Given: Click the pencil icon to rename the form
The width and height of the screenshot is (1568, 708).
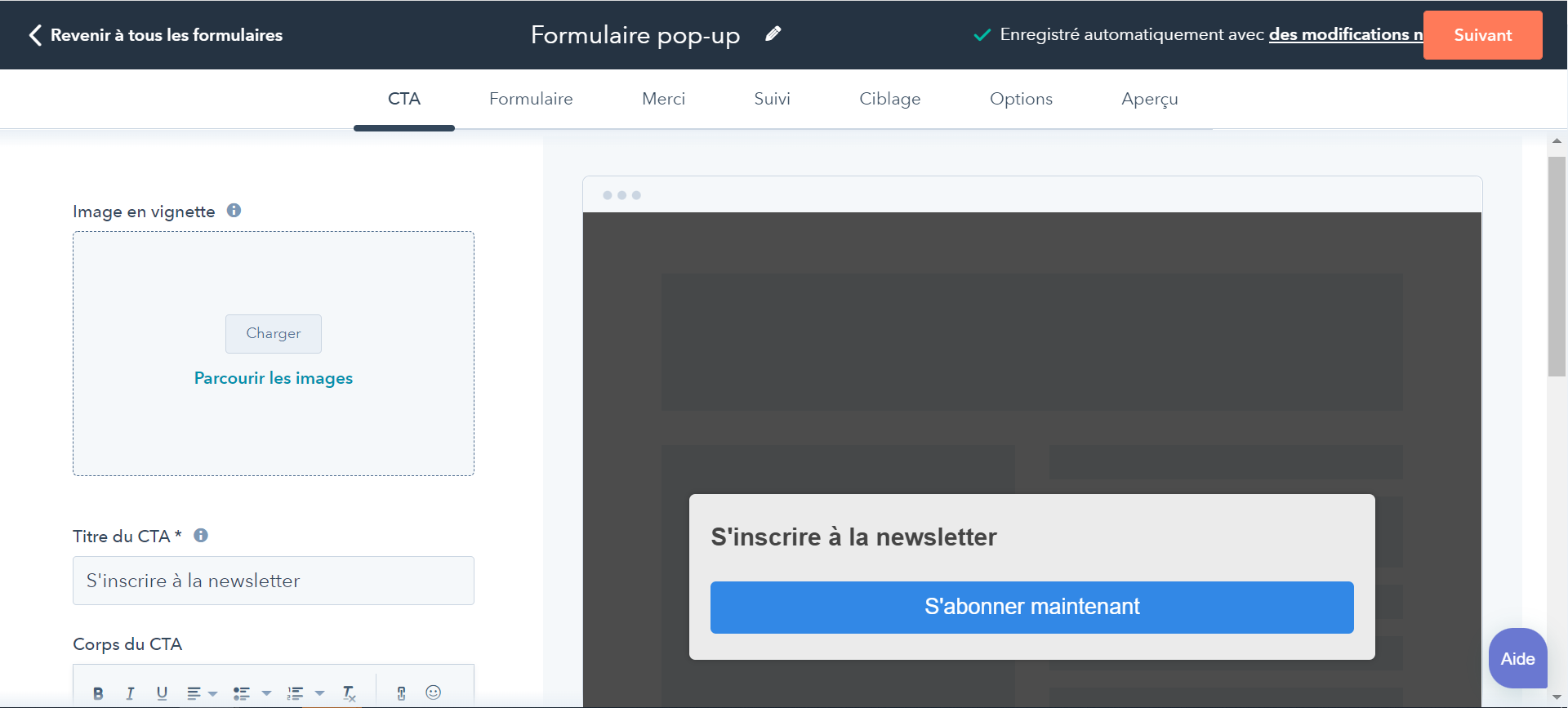Looking at the screenshot, I should [x=773, y=34].
